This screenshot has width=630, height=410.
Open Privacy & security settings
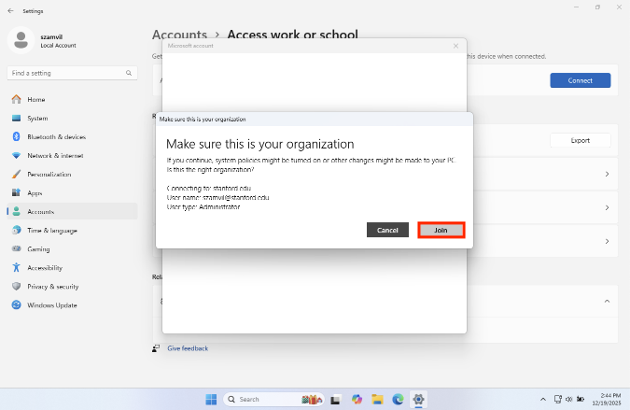click(x=72, y=287)
